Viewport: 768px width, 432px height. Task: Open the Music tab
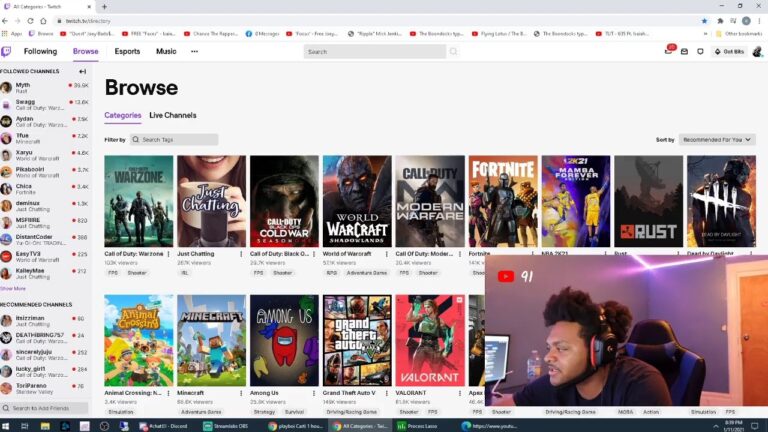point(166,51)
